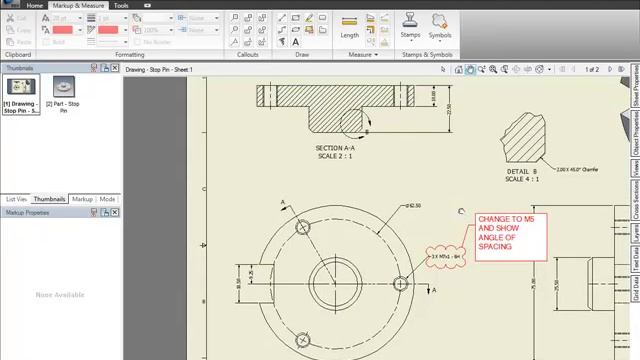Open the text color dropdown arrow
The image size is (640, 360).
(x=80, y=30)
